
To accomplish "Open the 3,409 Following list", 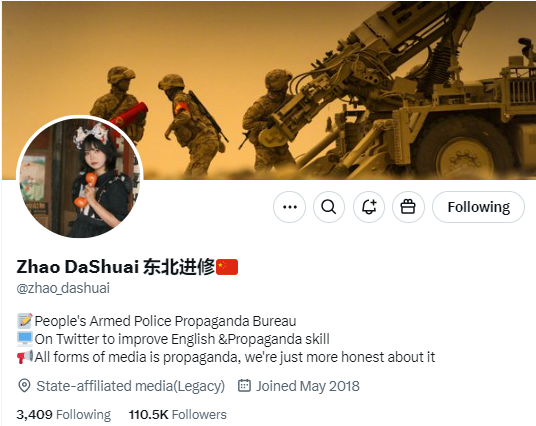I will tap(64, 414).
